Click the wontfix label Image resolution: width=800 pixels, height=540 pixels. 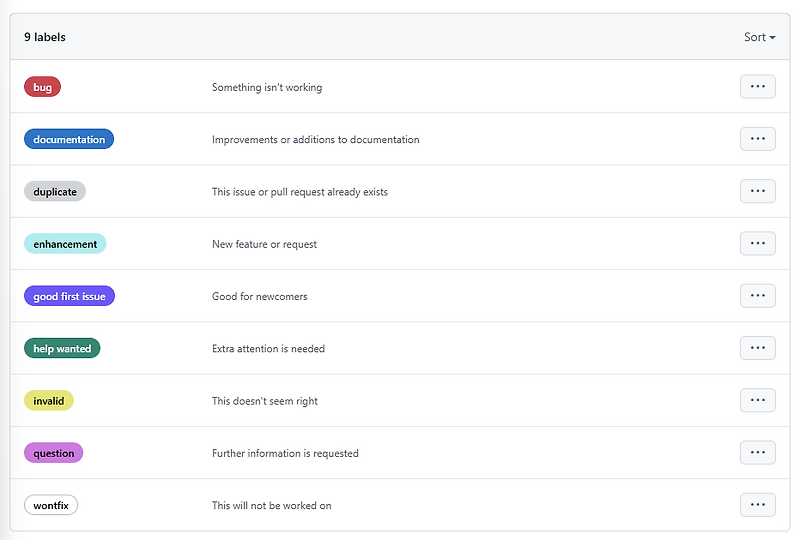51,505
